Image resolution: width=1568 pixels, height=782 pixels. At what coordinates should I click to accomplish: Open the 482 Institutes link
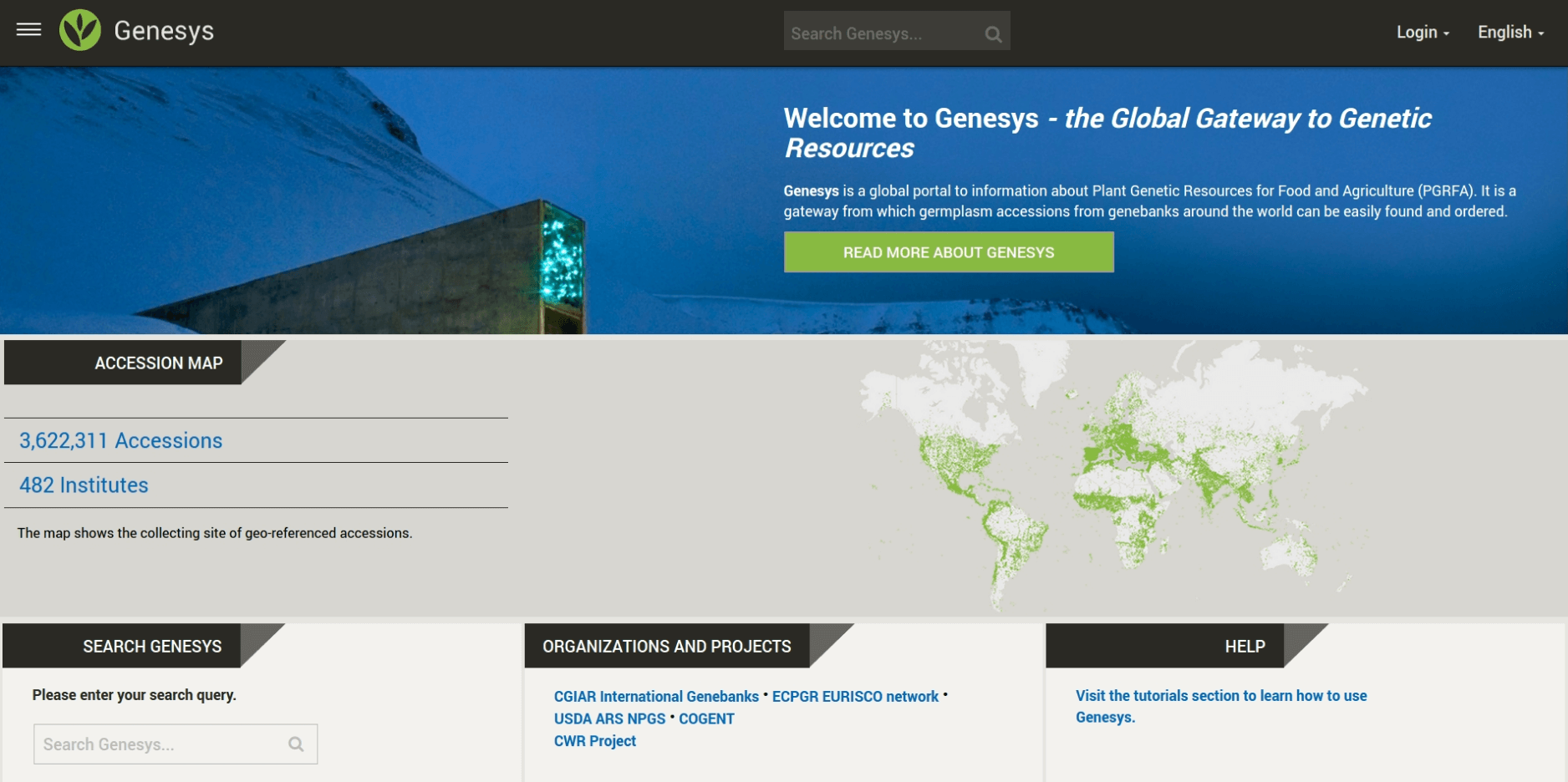click(x=84, y=485)
